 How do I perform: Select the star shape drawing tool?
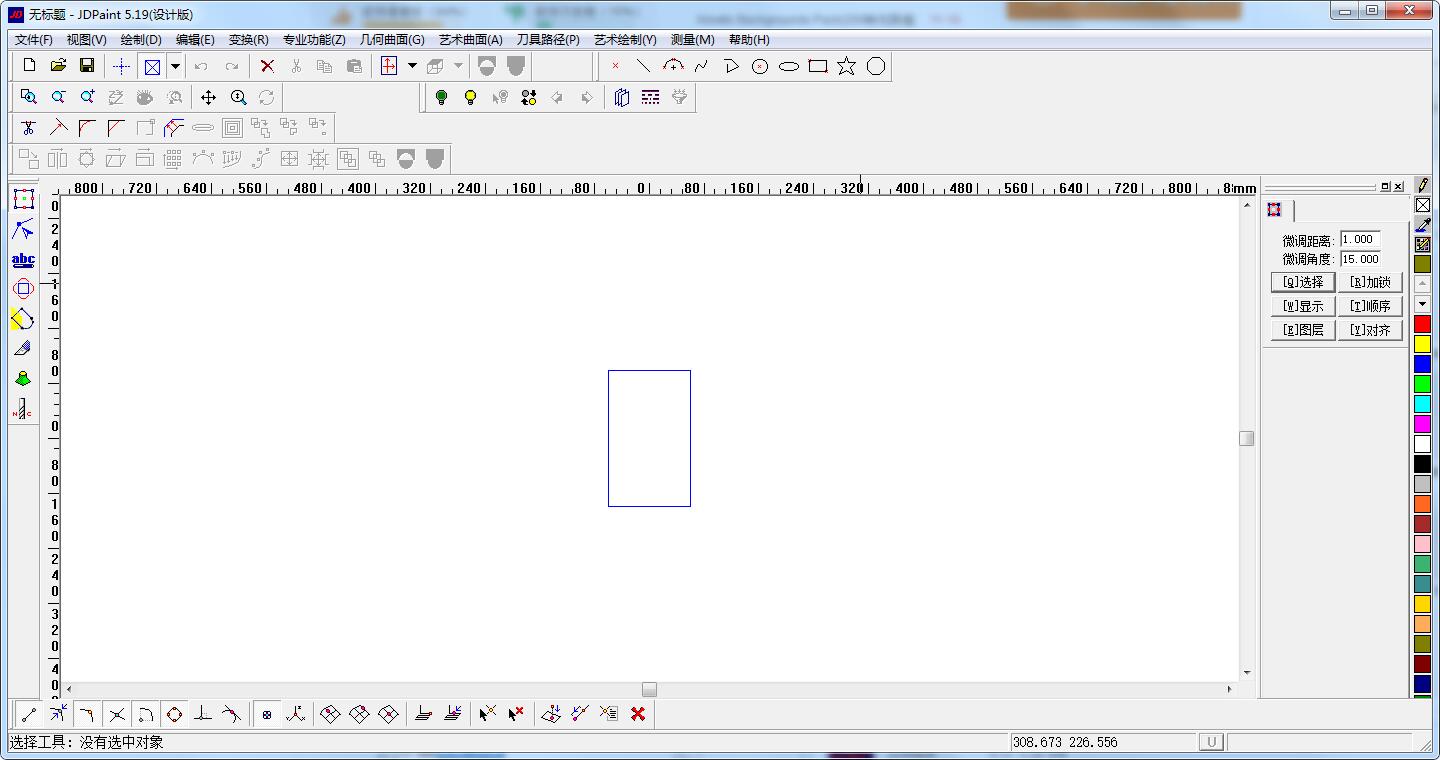pyautogui.click(x=846, y=66)
